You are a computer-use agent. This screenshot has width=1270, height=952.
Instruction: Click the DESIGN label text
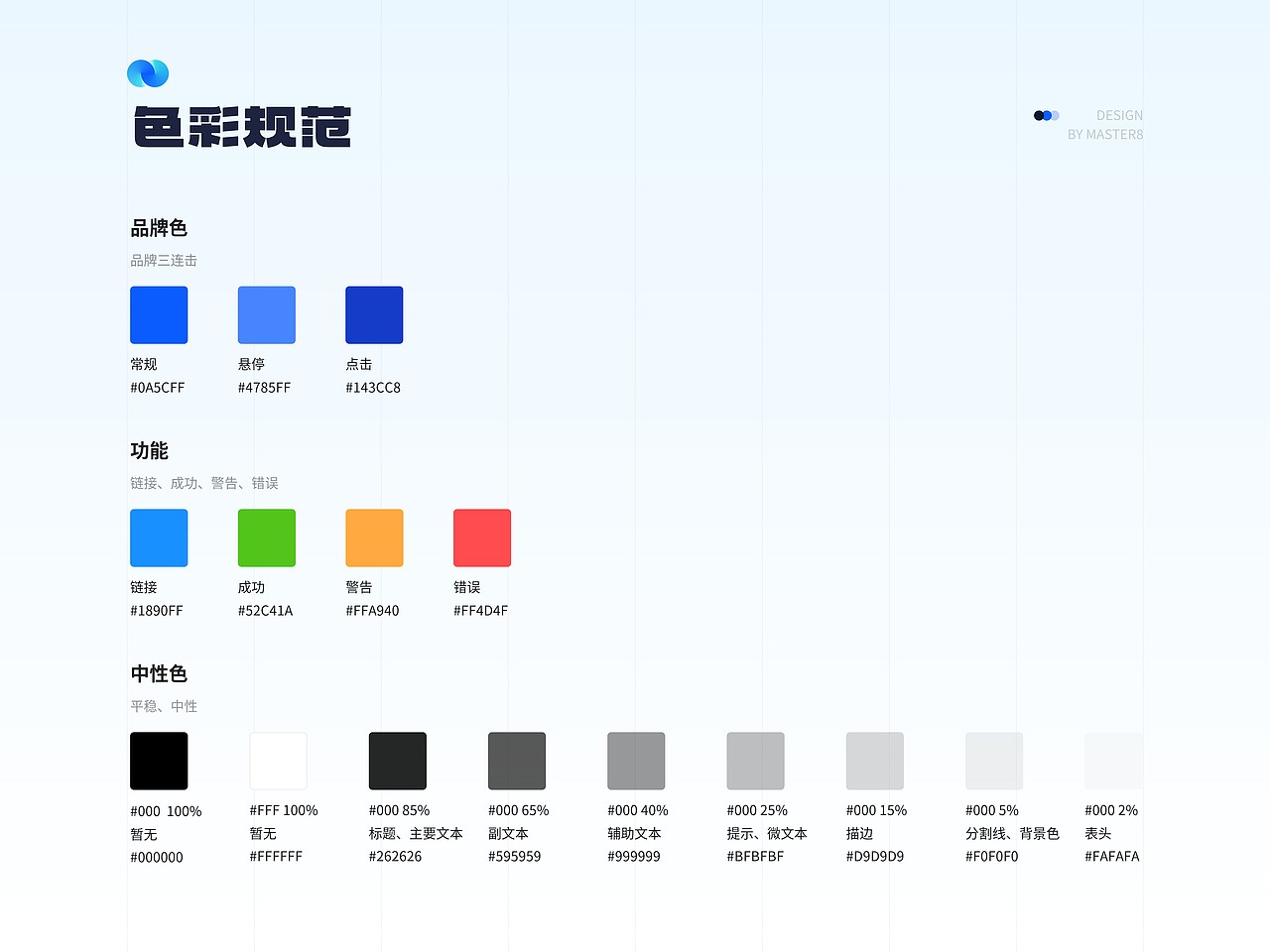pyautogui.click(x=1119, y=116)
